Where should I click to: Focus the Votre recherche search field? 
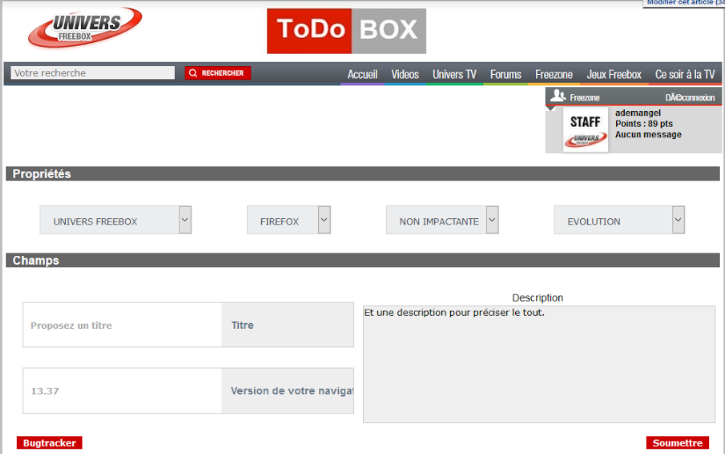(92, 73)
